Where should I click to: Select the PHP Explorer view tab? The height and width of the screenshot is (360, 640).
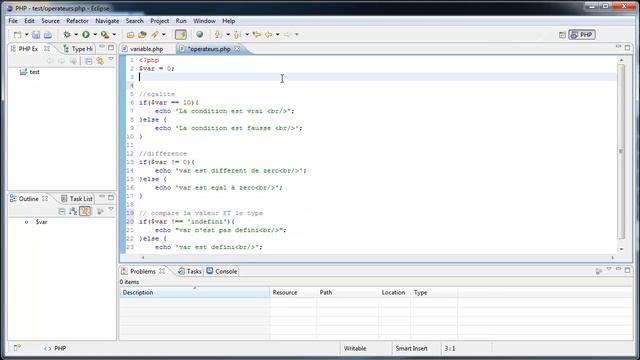[x=28, y=49]
